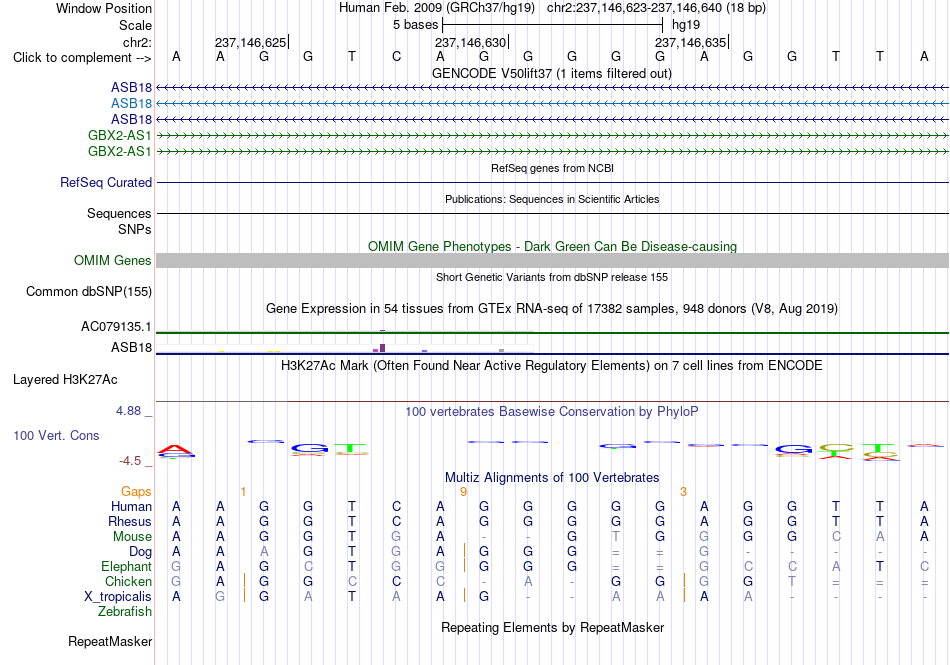Click the C base in the complement sequence row
Screen dimensions: 950x665
pos(396,56)
